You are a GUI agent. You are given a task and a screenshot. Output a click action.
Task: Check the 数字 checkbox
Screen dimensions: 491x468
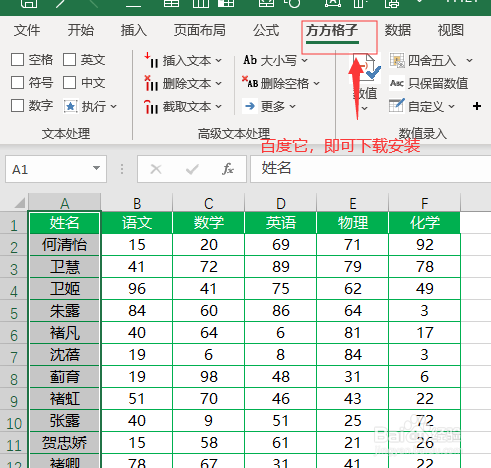point(17,106)
